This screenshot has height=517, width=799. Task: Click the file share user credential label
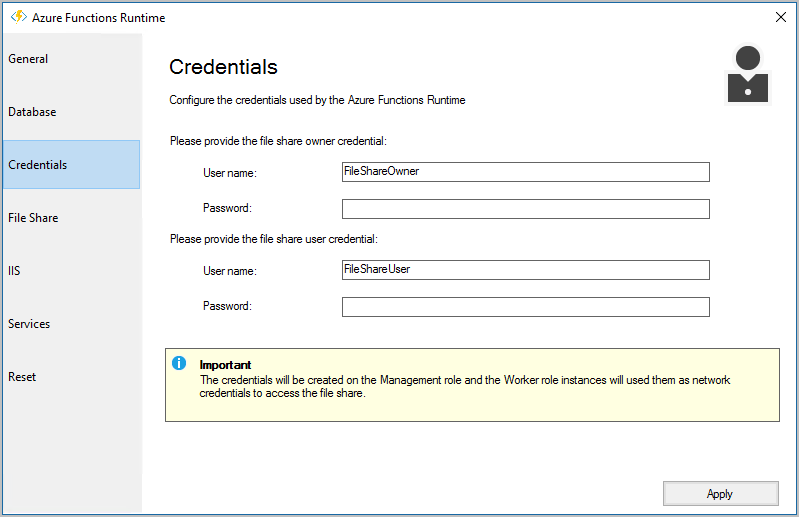(x=274, y=239)
